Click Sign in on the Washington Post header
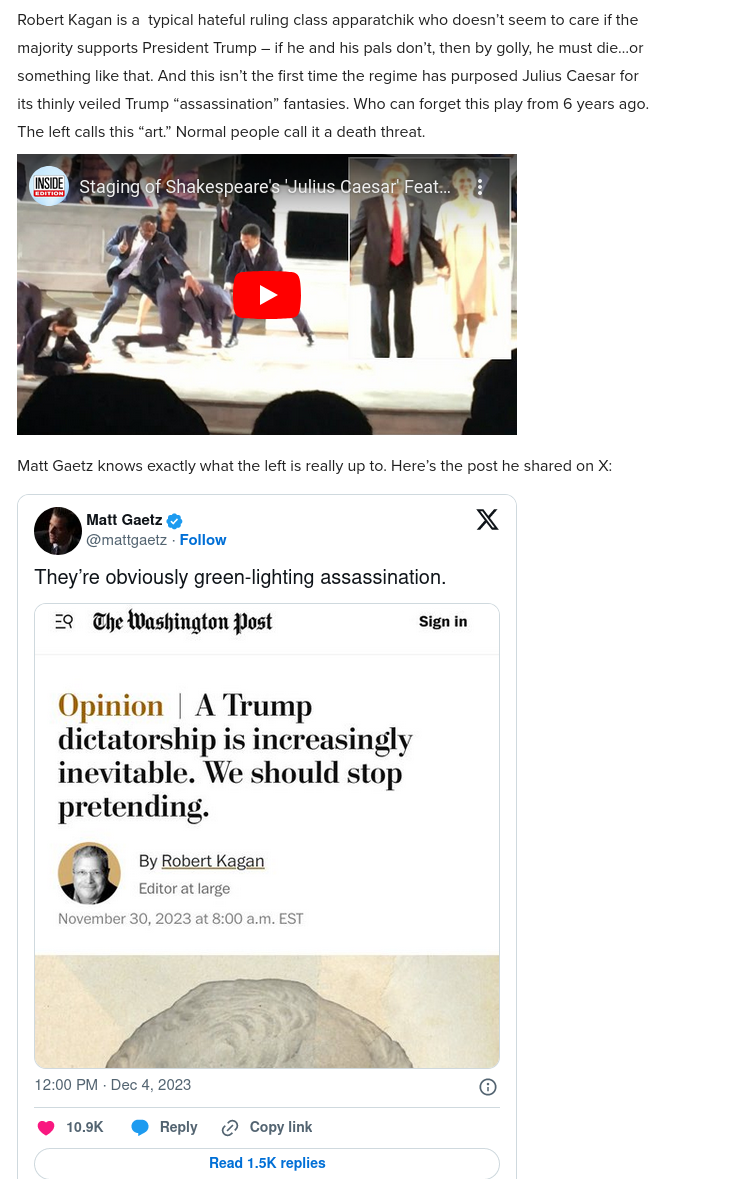This screenshot has width=732, height=1179. (x=443, y=622)
